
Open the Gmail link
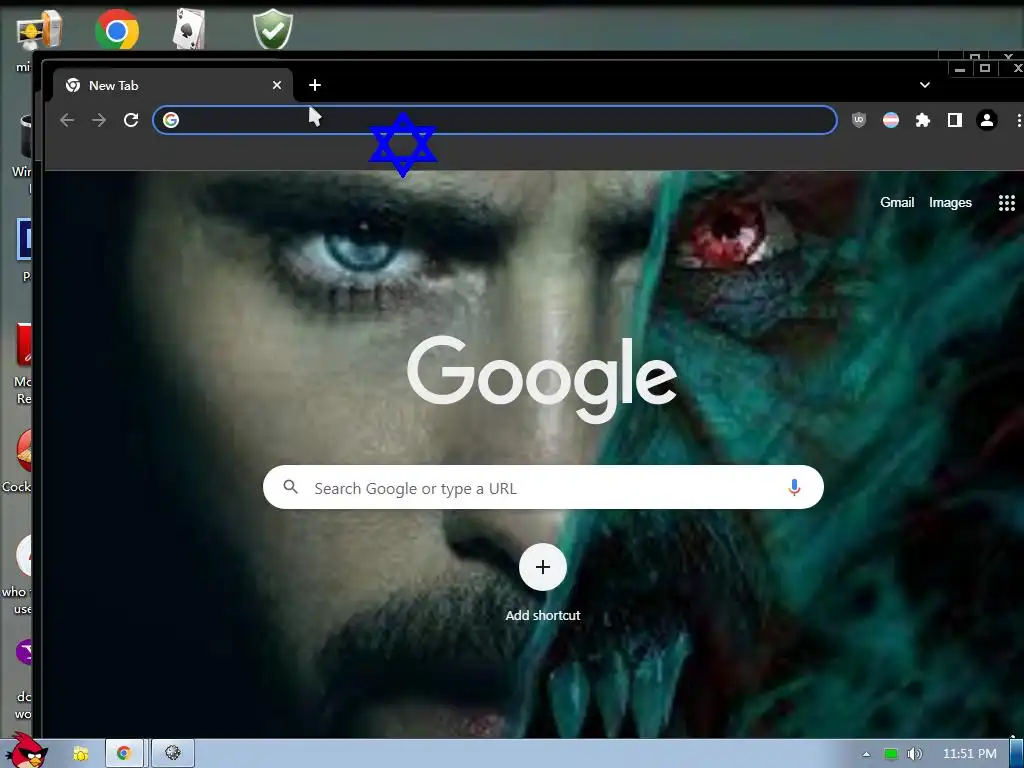click(897, 202)
